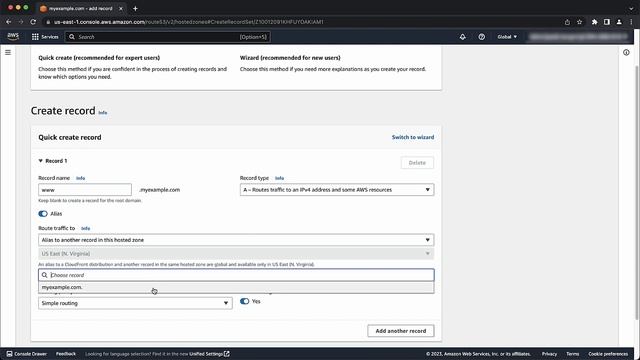Bookmark page with the star icon
This screenshot has width=640, height=360.
click(x=579, y=22)
